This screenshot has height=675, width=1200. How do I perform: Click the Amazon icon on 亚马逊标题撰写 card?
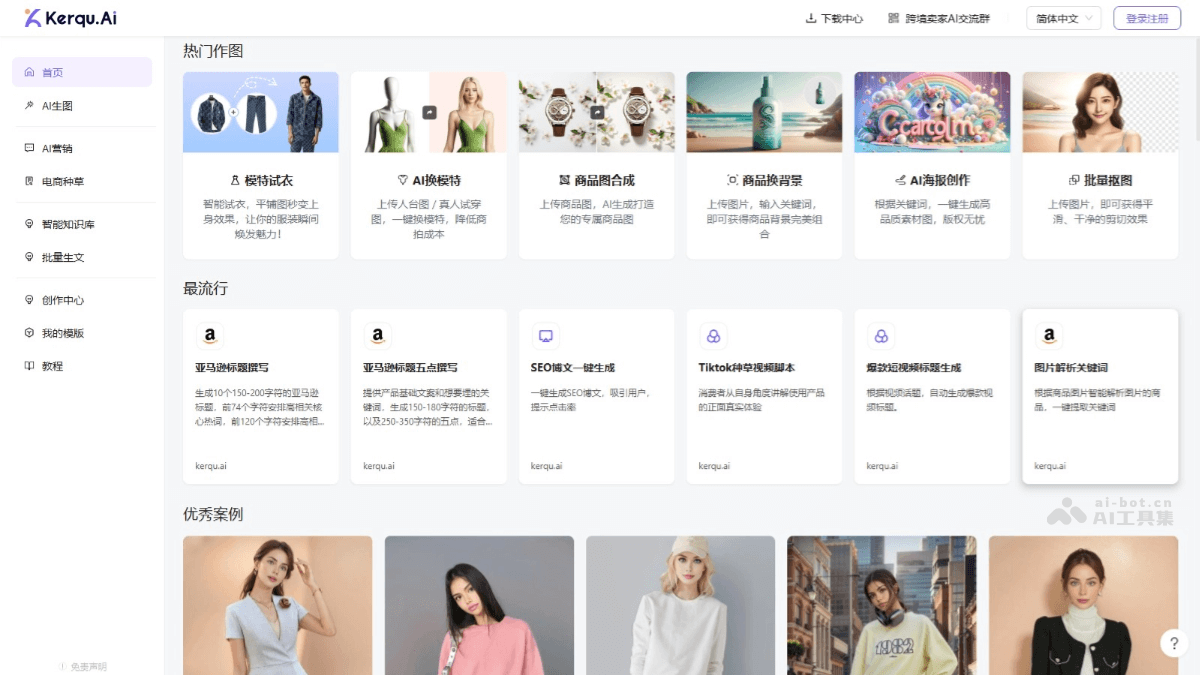(x=209, y=336)
